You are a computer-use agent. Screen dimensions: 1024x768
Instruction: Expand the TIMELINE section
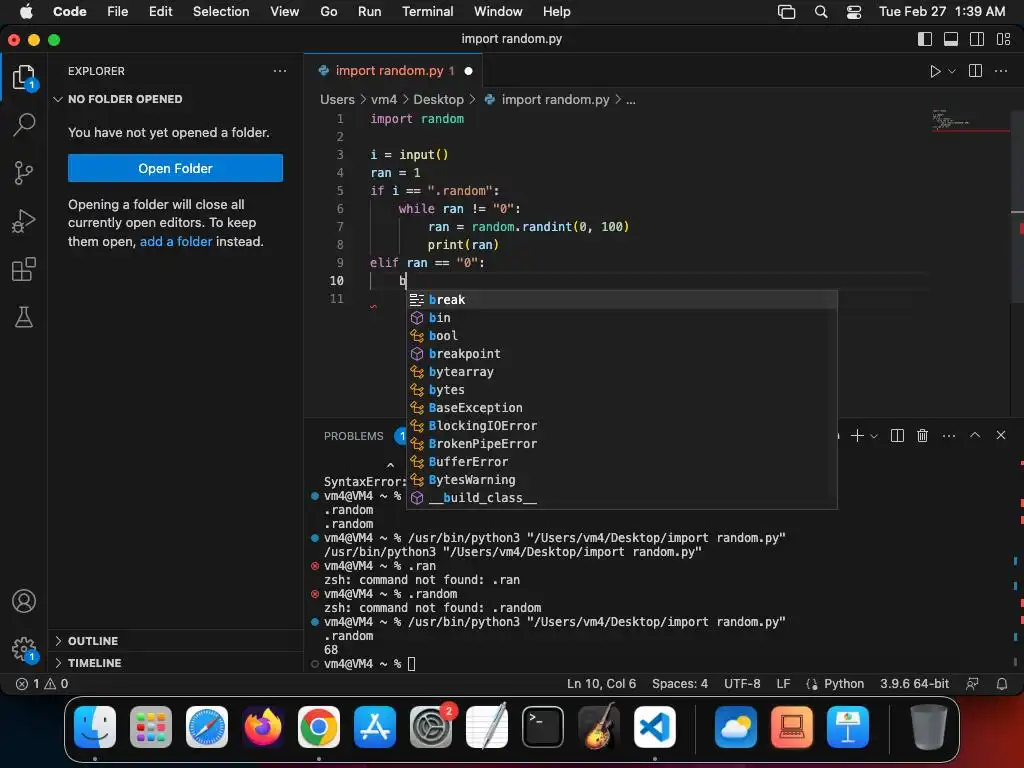(x=176, y=663)
